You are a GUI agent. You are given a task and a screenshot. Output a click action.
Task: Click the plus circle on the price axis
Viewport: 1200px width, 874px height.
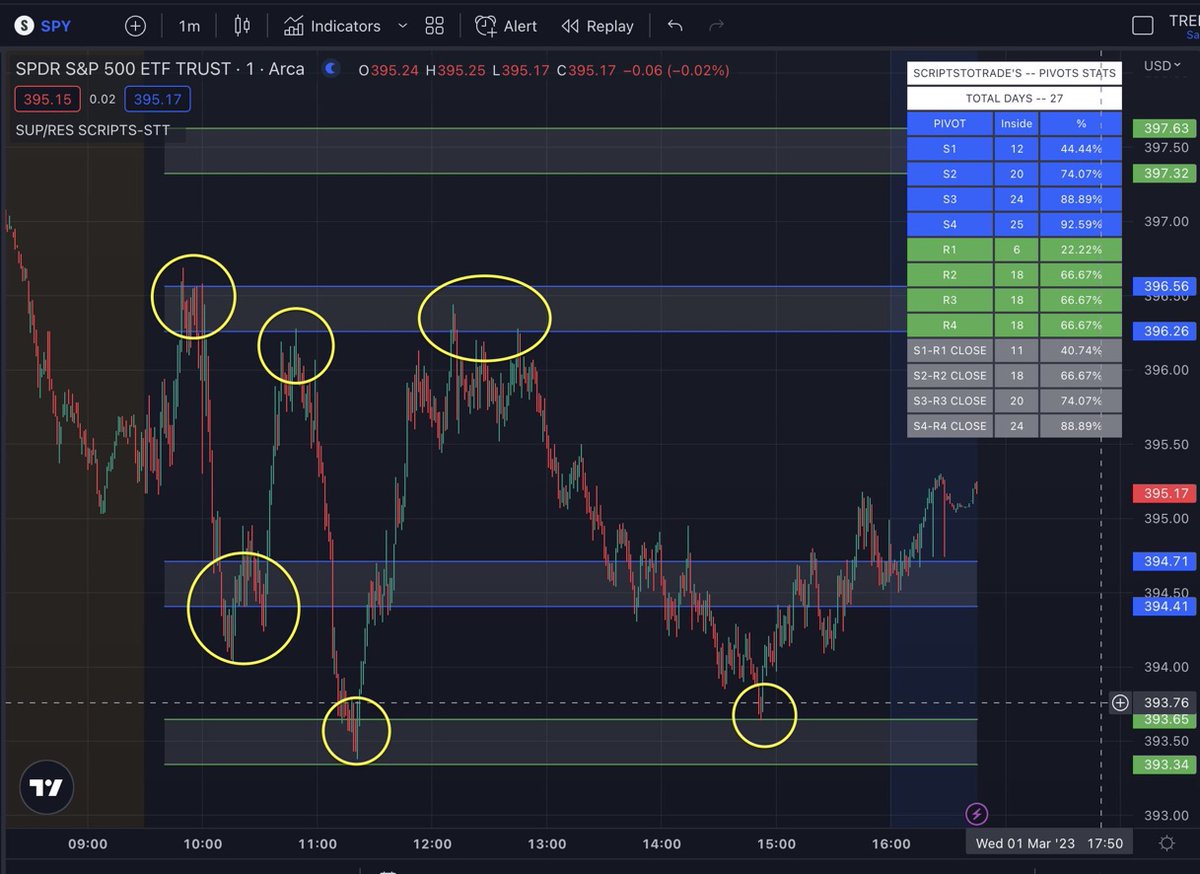point(1120,703)
